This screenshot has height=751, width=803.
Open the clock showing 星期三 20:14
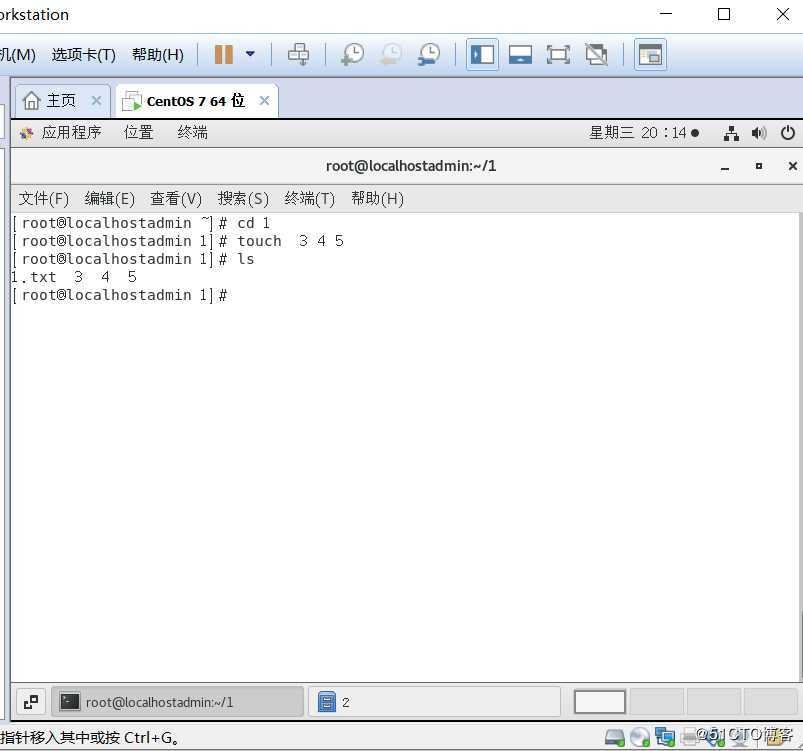coord(644,133)
